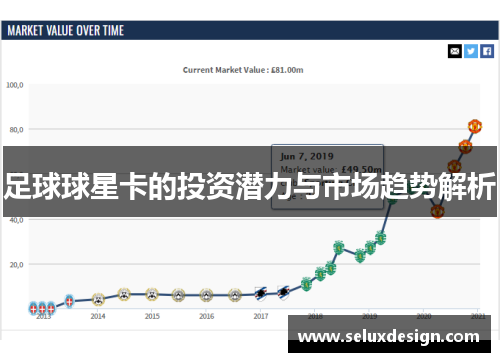Click the lowest Manchester United crest marker

(437, 211)
